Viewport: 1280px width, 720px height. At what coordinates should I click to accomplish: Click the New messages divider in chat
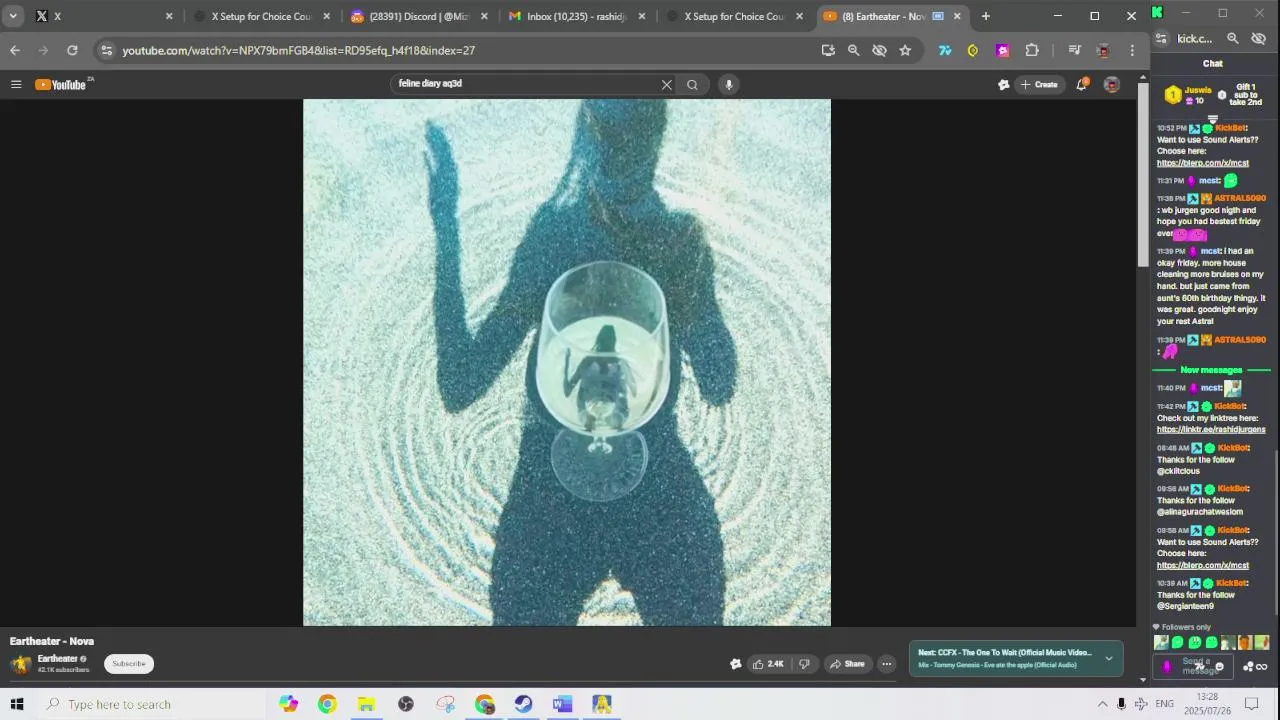(x=1211, y=370)
